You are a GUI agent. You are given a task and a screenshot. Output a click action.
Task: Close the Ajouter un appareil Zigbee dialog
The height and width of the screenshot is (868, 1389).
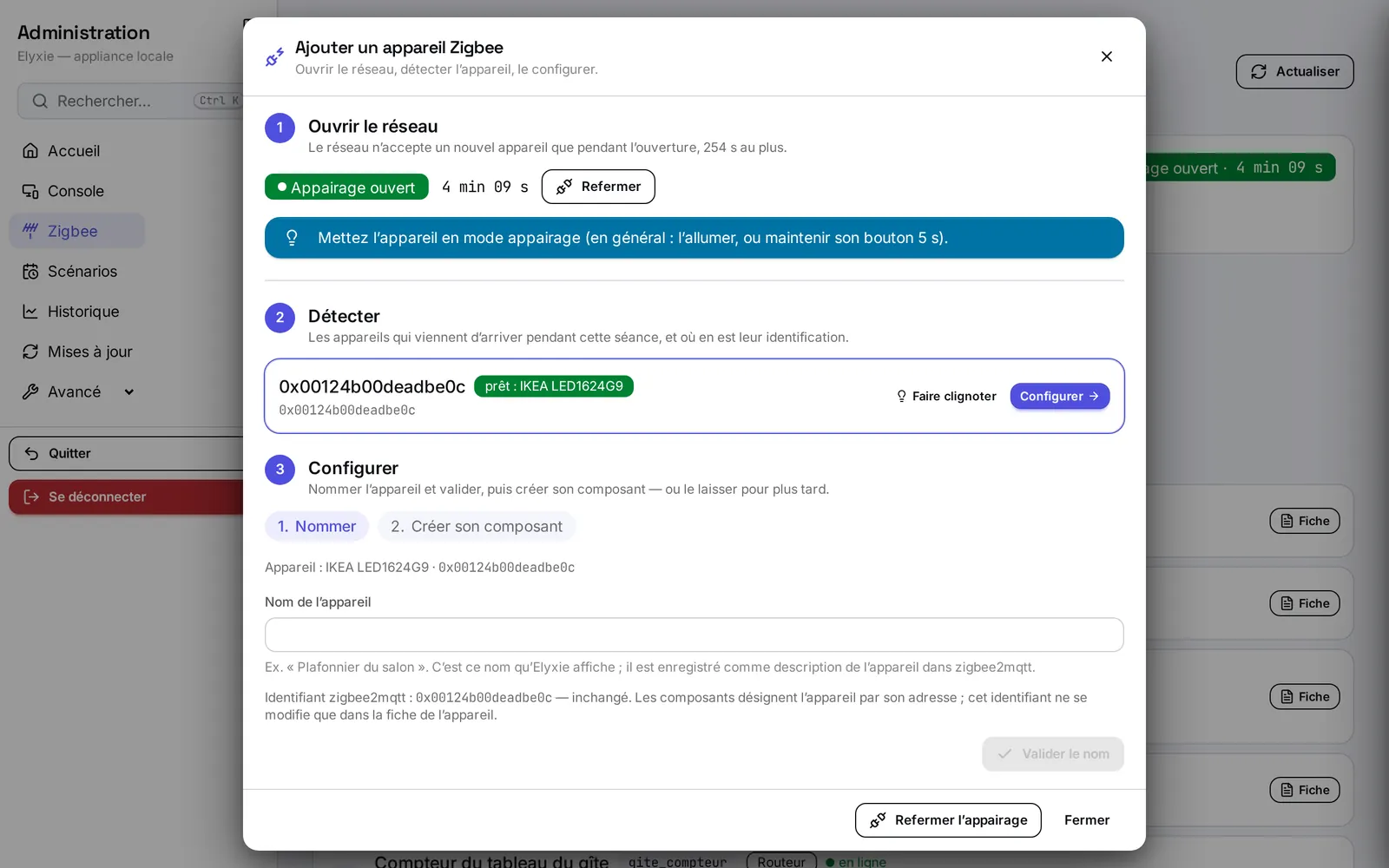point(1106,56)
